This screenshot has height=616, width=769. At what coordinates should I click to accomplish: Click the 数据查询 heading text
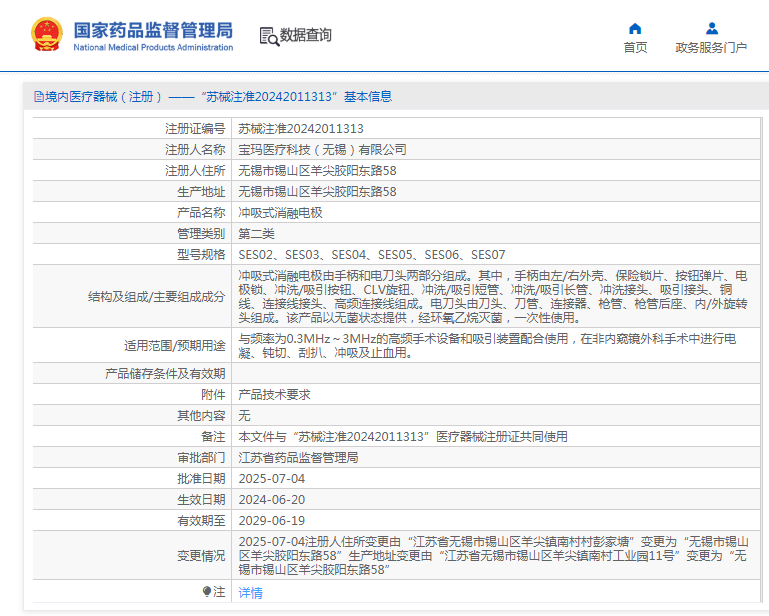306,35
